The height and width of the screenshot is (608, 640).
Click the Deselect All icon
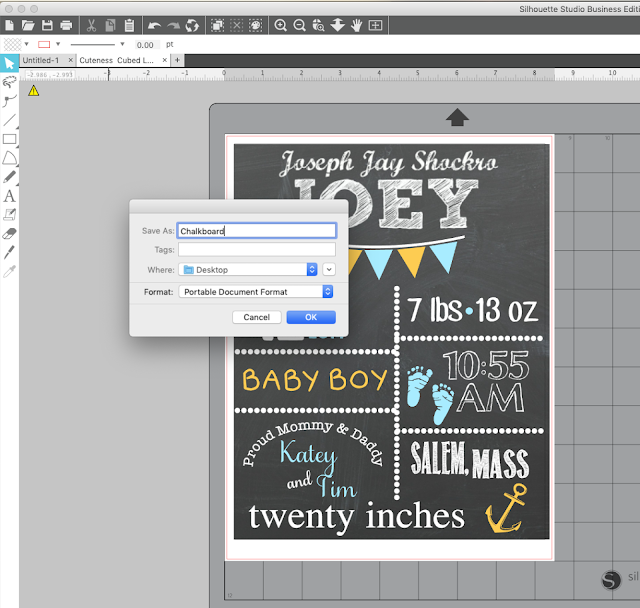(236, 25)
